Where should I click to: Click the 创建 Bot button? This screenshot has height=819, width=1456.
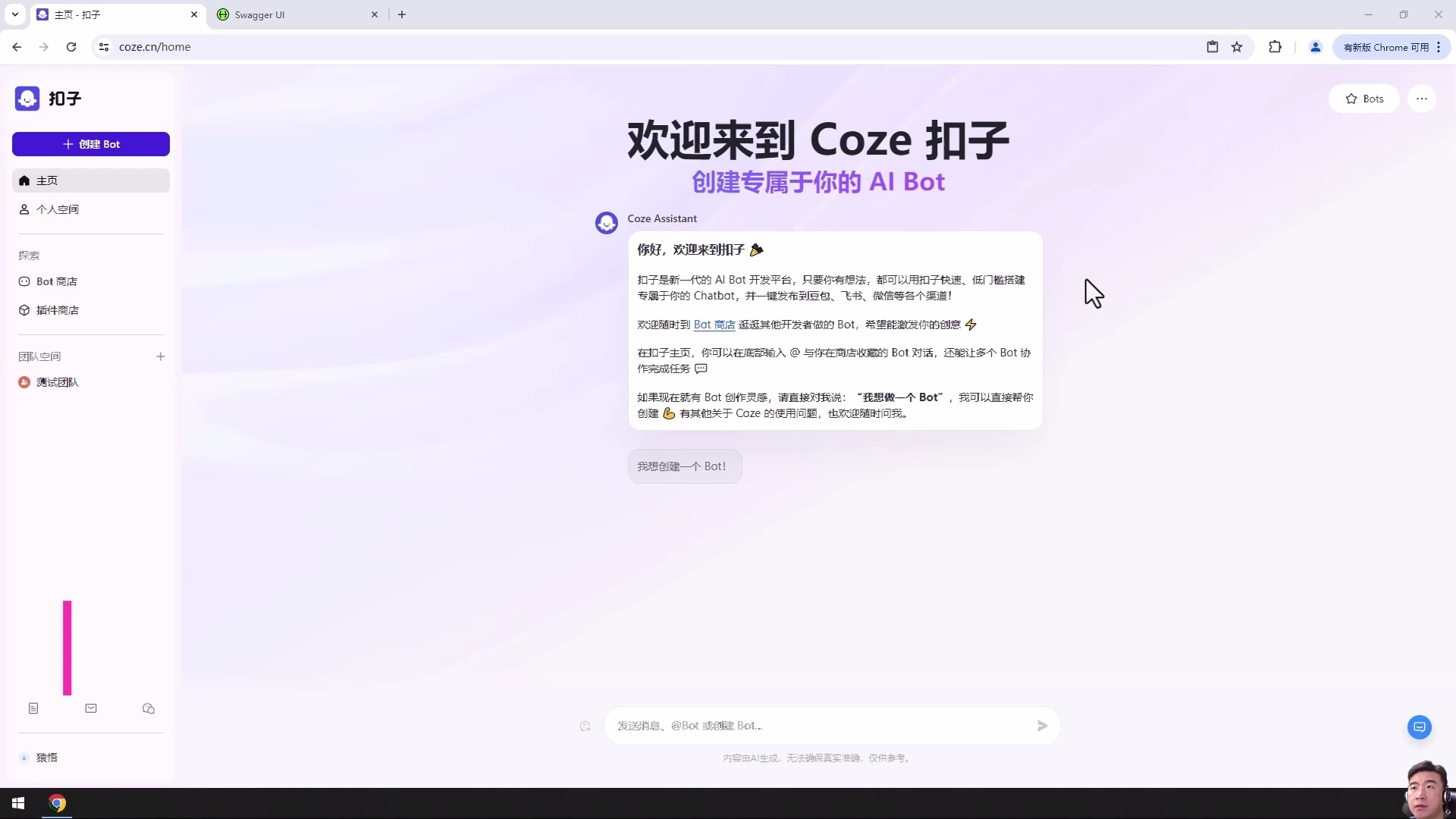tap(91, 144)
